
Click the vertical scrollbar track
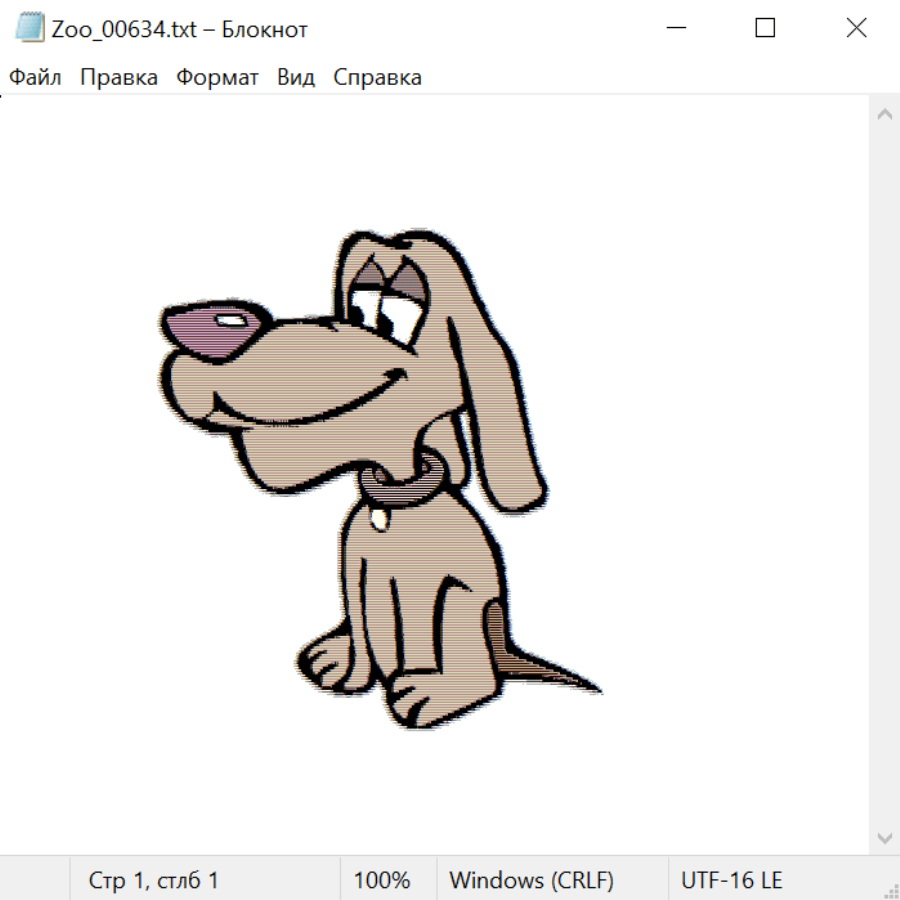pos(884,475)
